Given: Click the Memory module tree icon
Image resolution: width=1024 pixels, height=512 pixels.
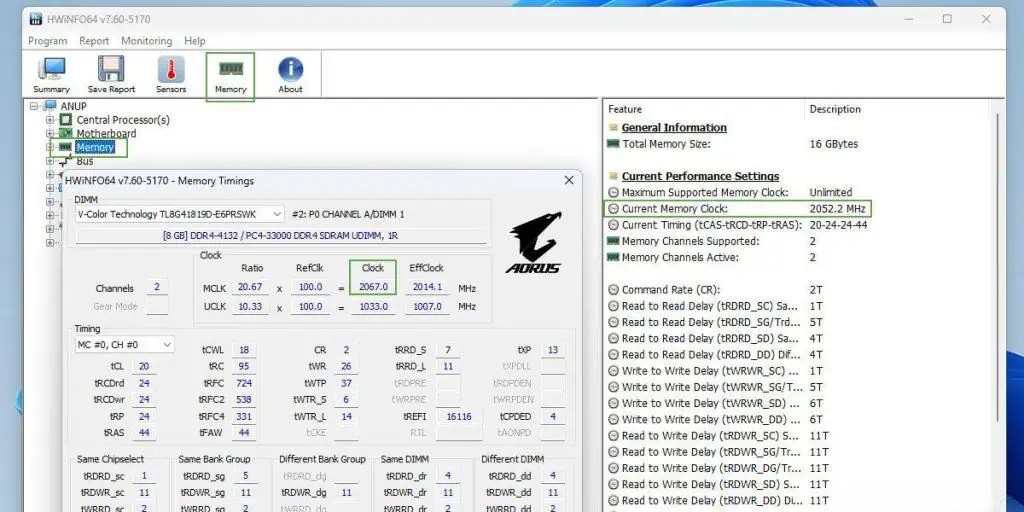Looking at the screenshot, I should (65, 147).
